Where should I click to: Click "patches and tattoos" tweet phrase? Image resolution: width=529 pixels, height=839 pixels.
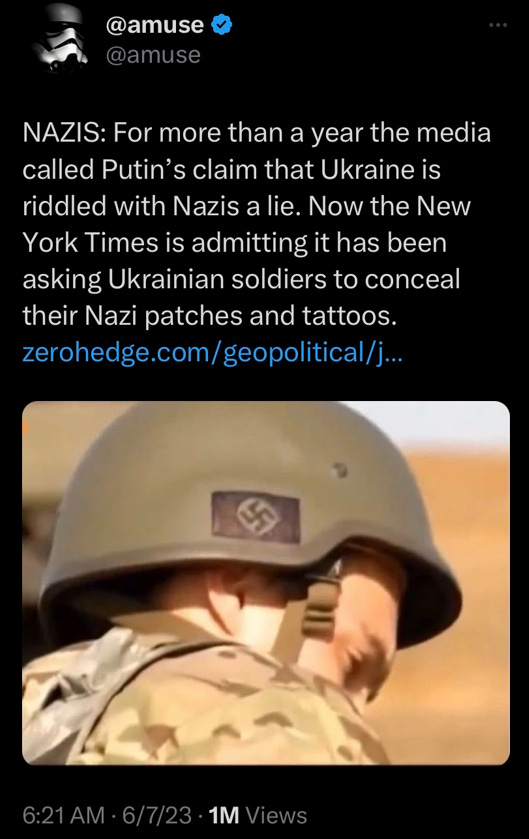coord(271,315)
